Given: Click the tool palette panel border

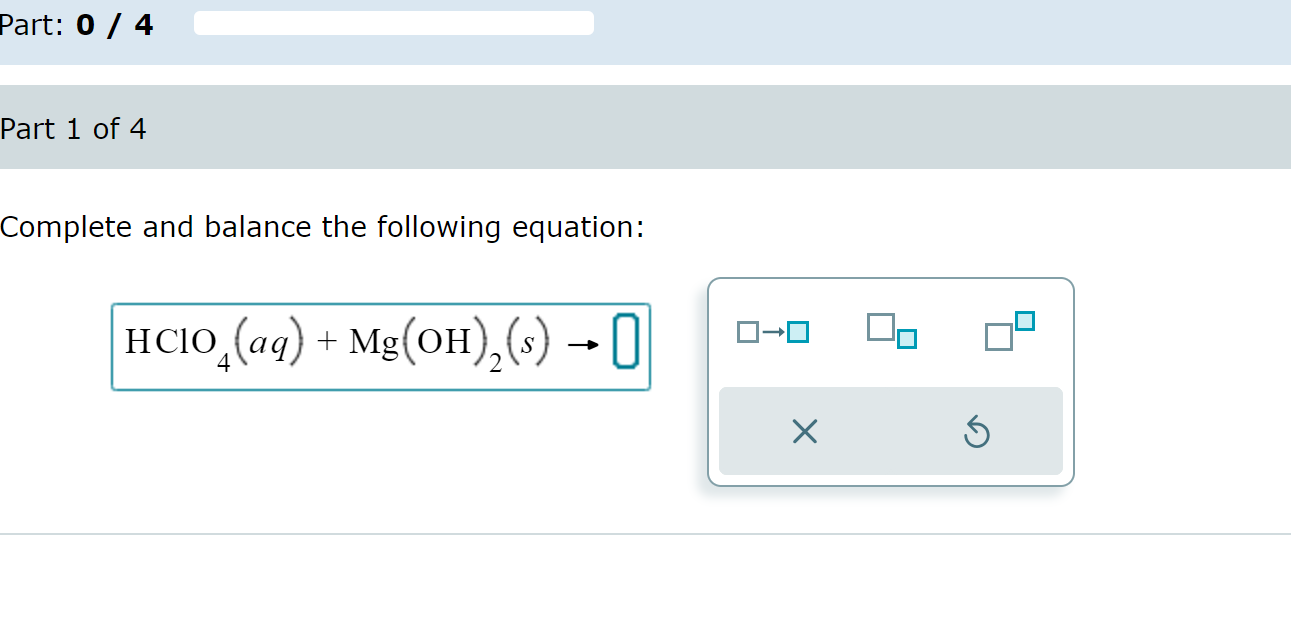Looking at the screenshot, I should (891, 281).
